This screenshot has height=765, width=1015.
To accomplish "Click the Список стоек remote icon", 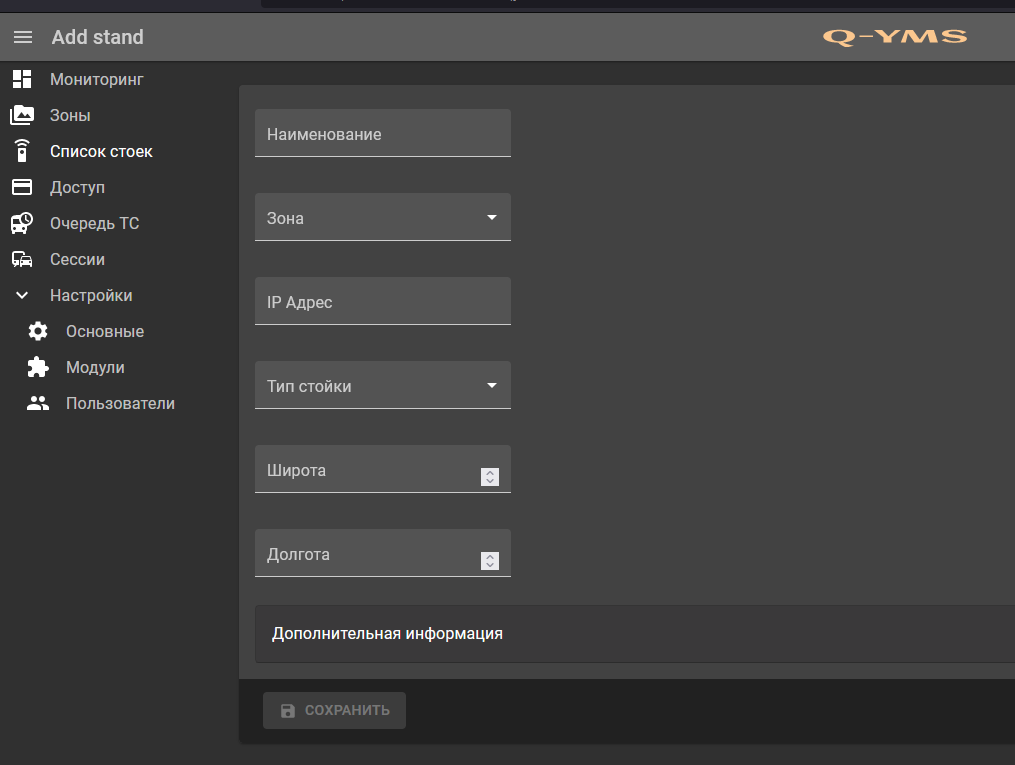I will (22, 151).
